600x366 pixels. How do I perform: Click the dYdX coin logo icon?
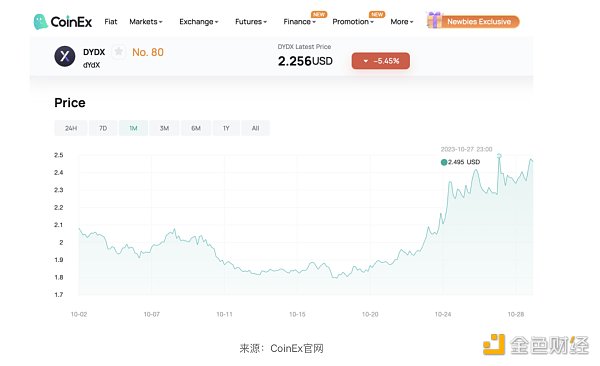[x=65, y=56]
